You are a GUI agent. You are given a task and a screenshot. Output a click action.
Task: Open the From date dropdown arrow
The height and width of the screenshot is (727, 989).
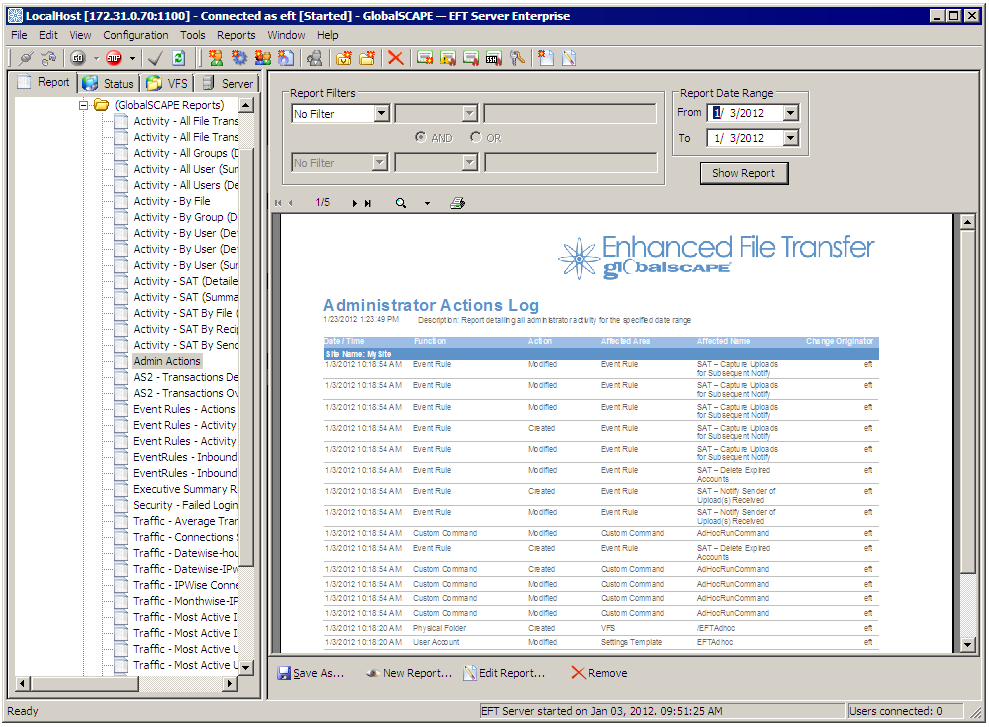coord(790,113)
